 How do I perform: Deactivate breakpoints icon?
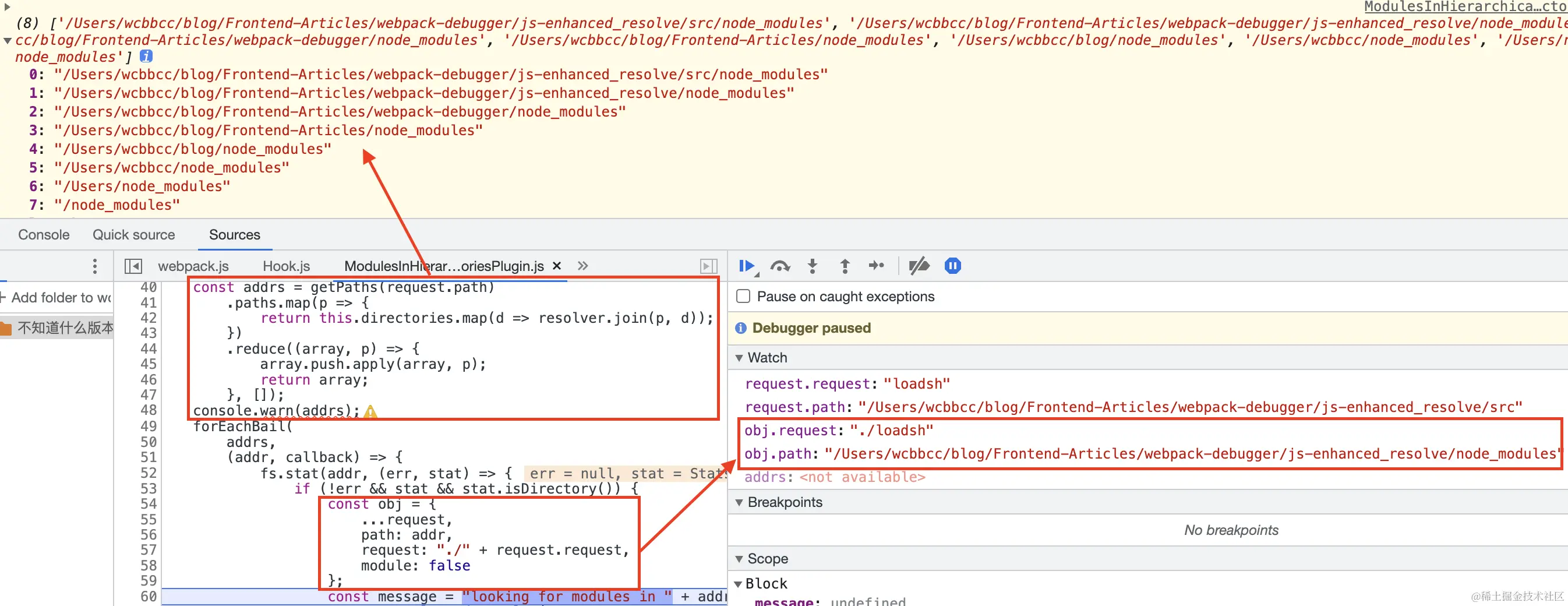coord(919,266)
